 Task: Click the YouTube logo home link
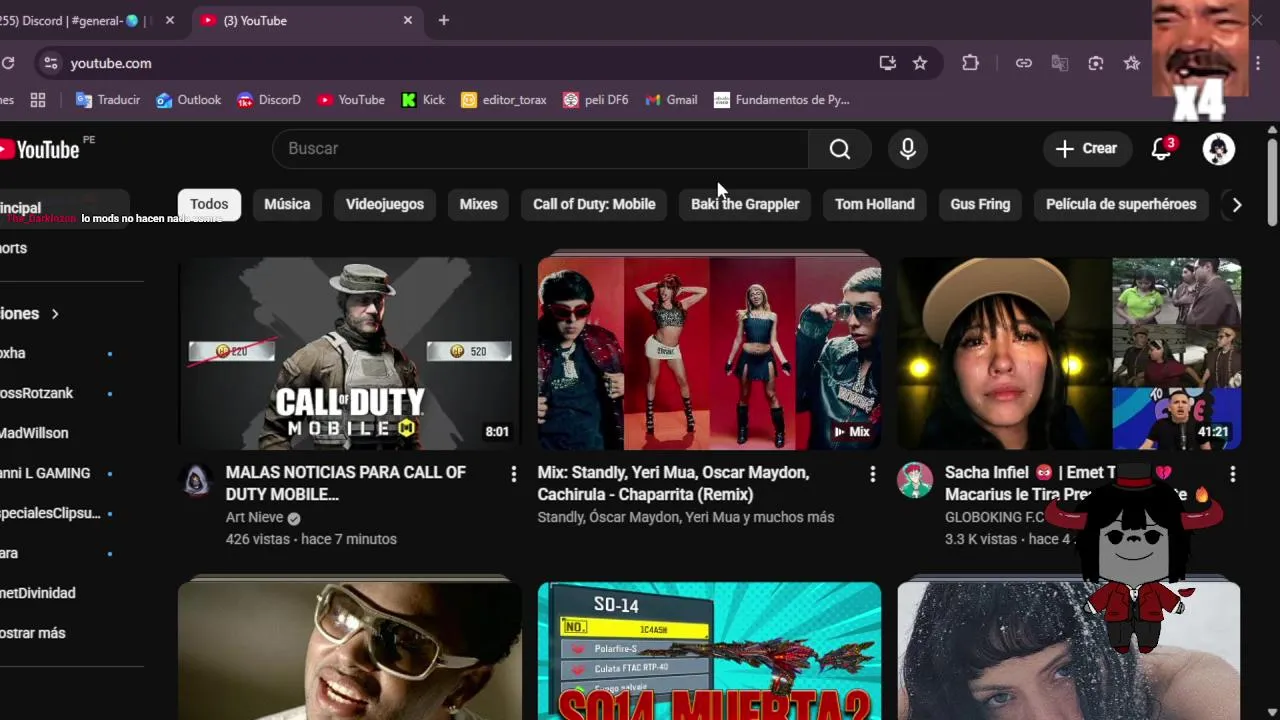(40, 149)
